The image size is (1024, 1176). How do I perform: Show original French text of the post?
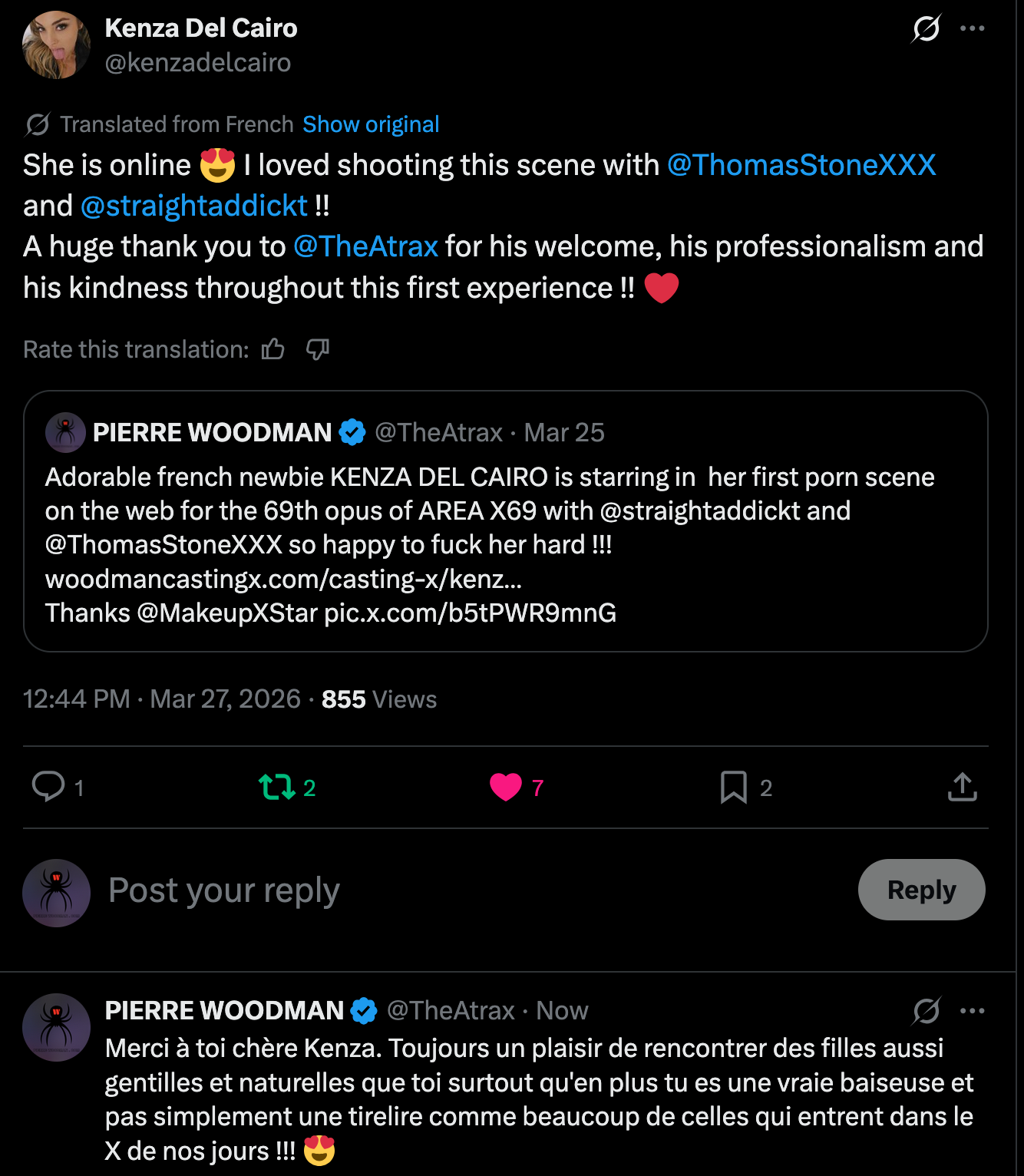371,124
